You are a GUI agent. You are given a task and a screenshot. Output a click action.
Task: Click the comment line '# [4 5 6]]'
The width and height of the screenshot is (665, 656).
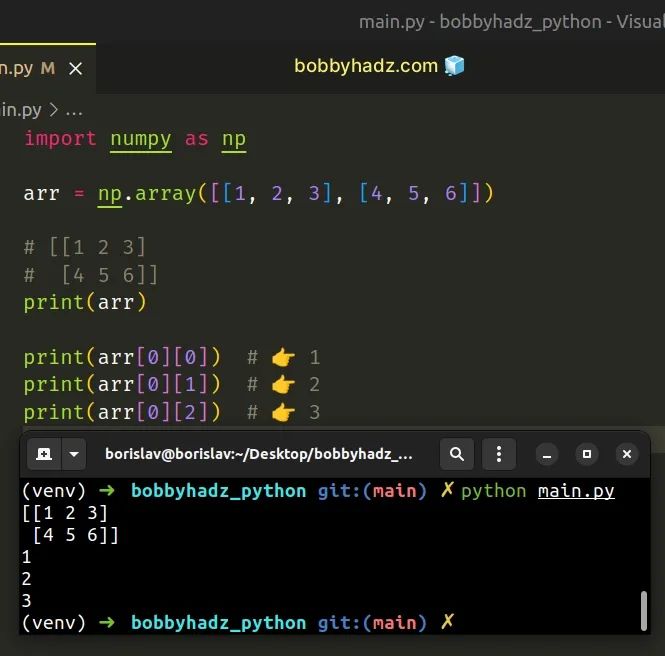91,275
